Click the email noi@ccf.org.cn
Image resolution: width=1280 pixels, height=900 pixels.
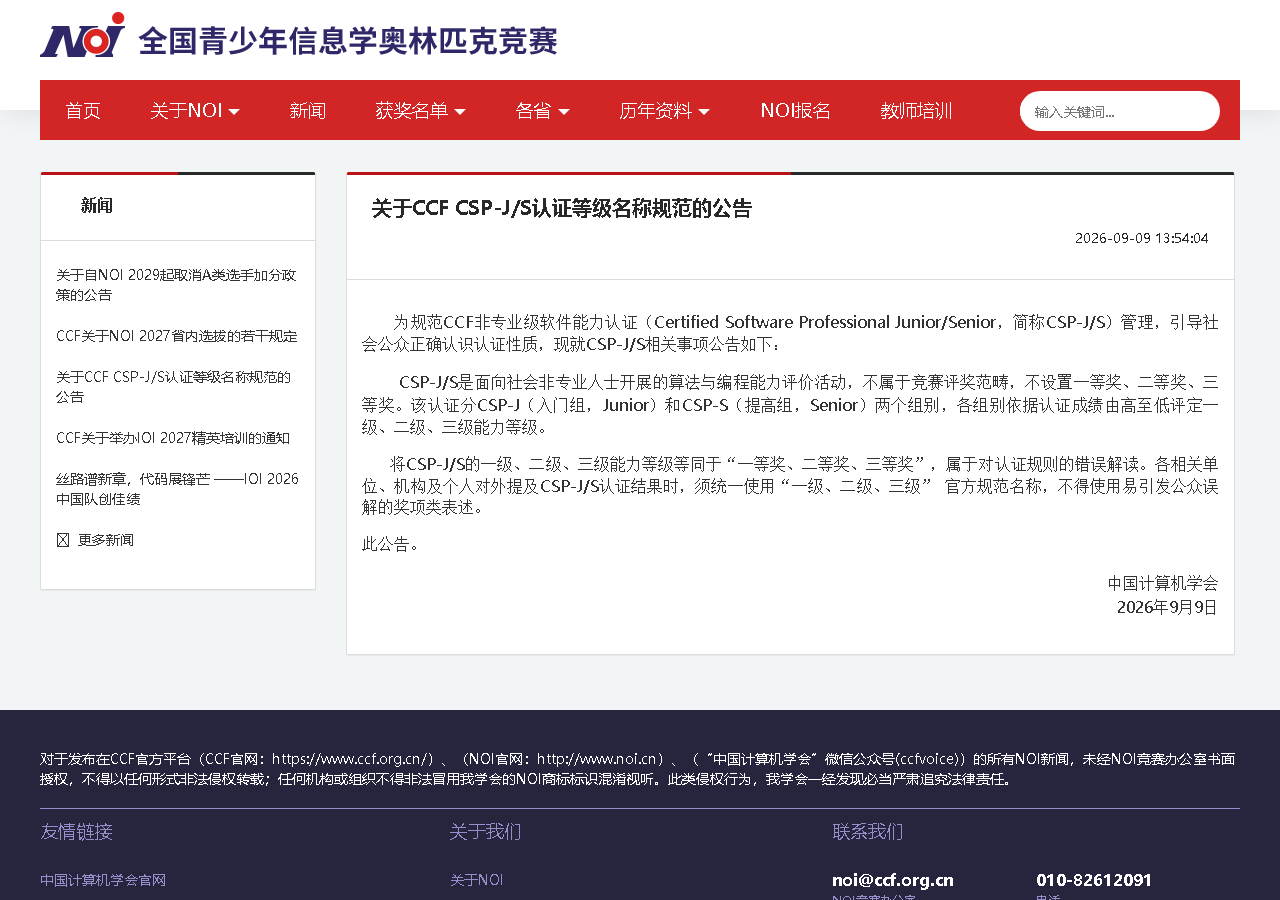[x=893, y=880]
